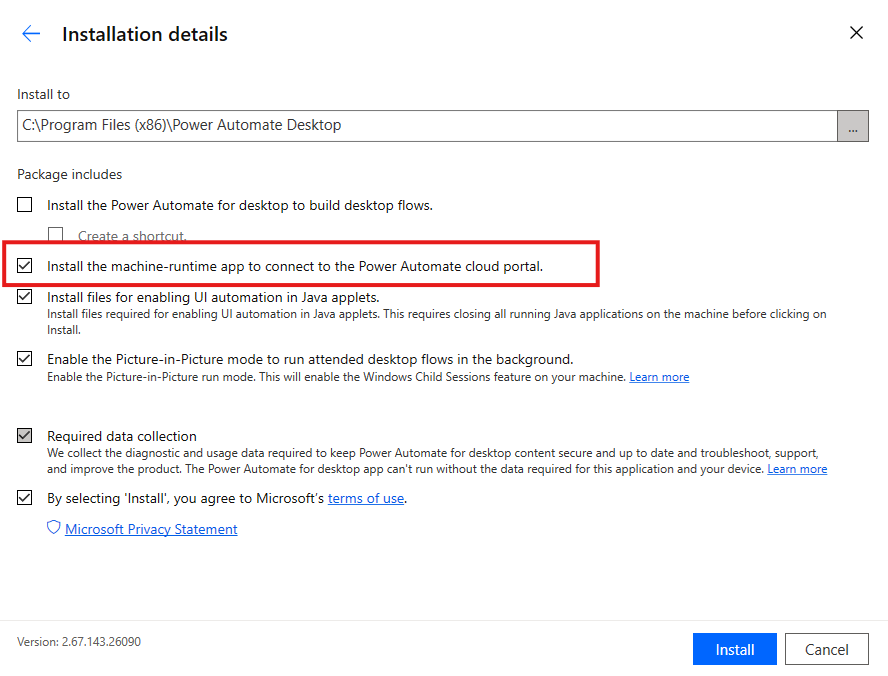Image resolution: width=888 pixels, height=676 pixels.
Task: Tick the Create a shortcut checkbox
Action: (56, 234)
